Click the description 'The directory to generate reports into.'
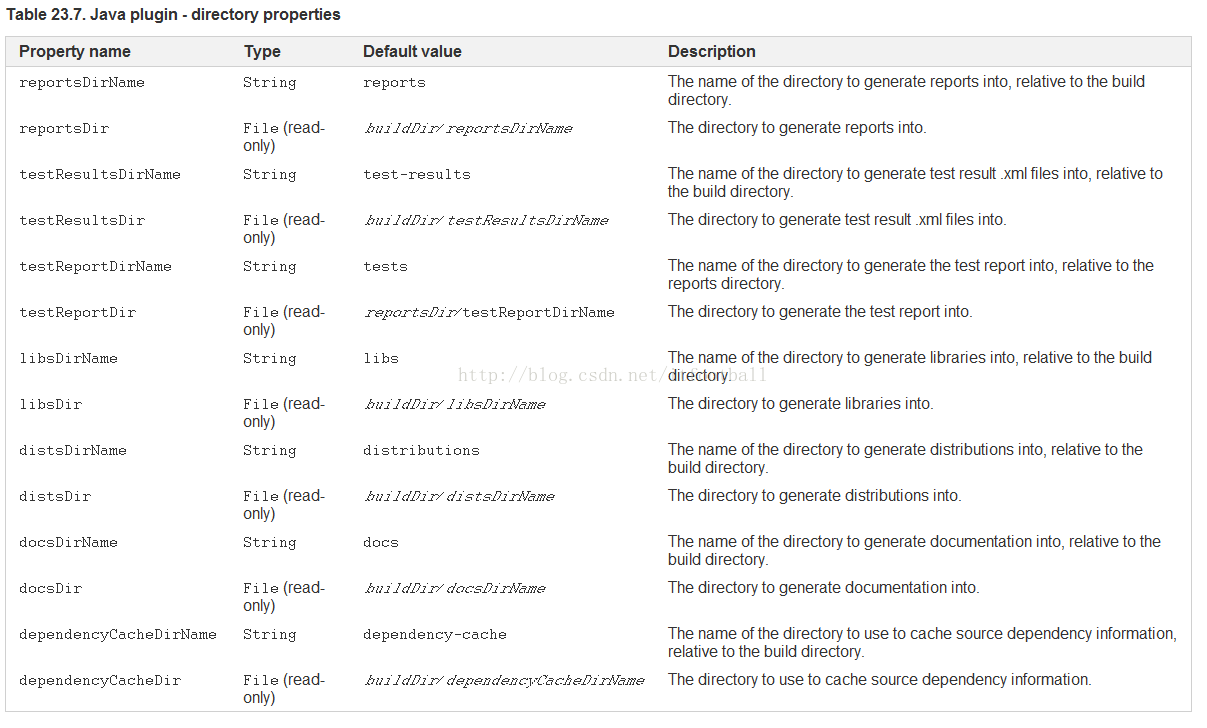Viewport: 1207px width, 728px height. click(x=797, y=128)
